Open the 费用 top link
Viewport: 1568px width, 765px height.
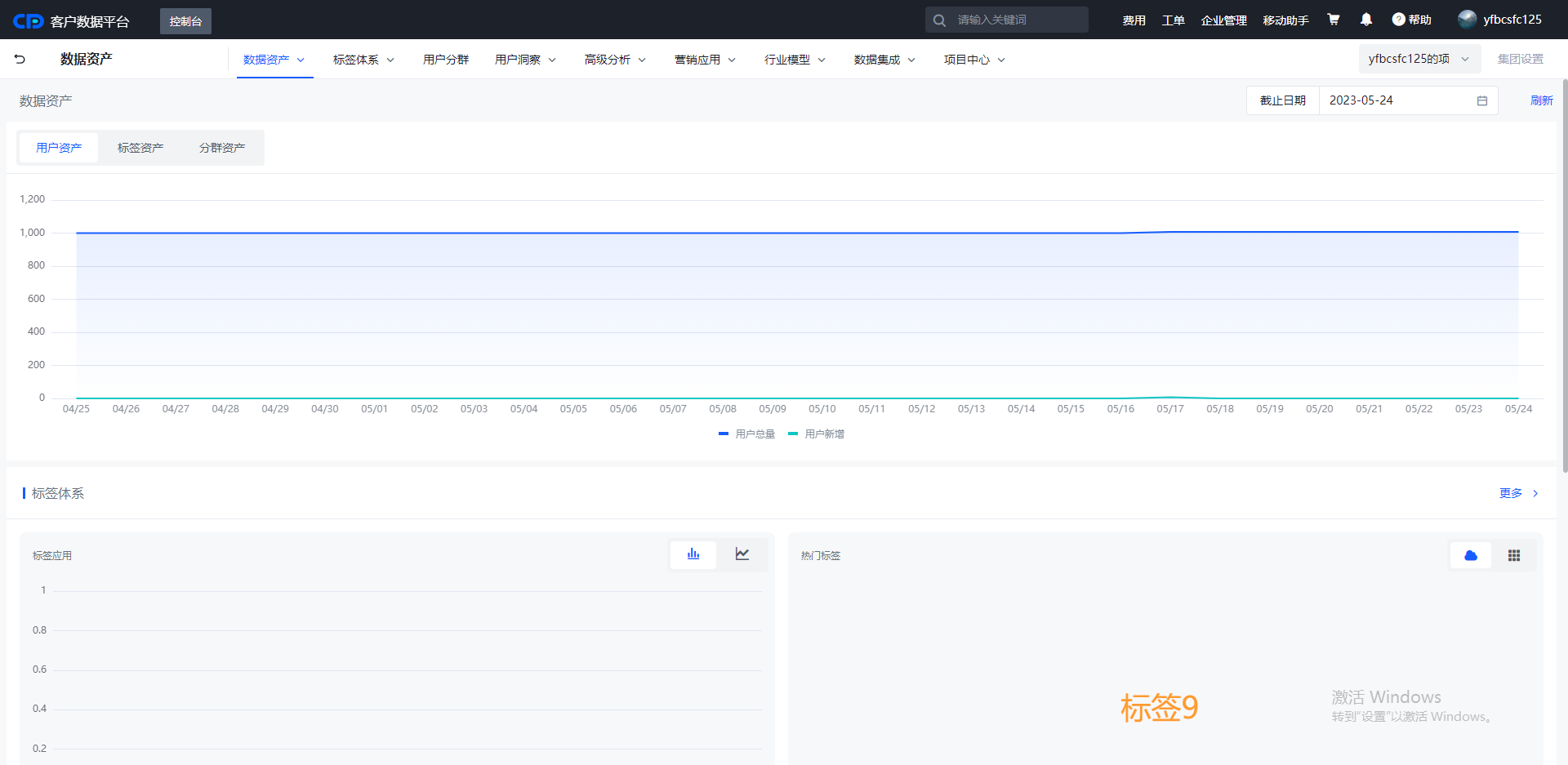(x=1134, y=20)
